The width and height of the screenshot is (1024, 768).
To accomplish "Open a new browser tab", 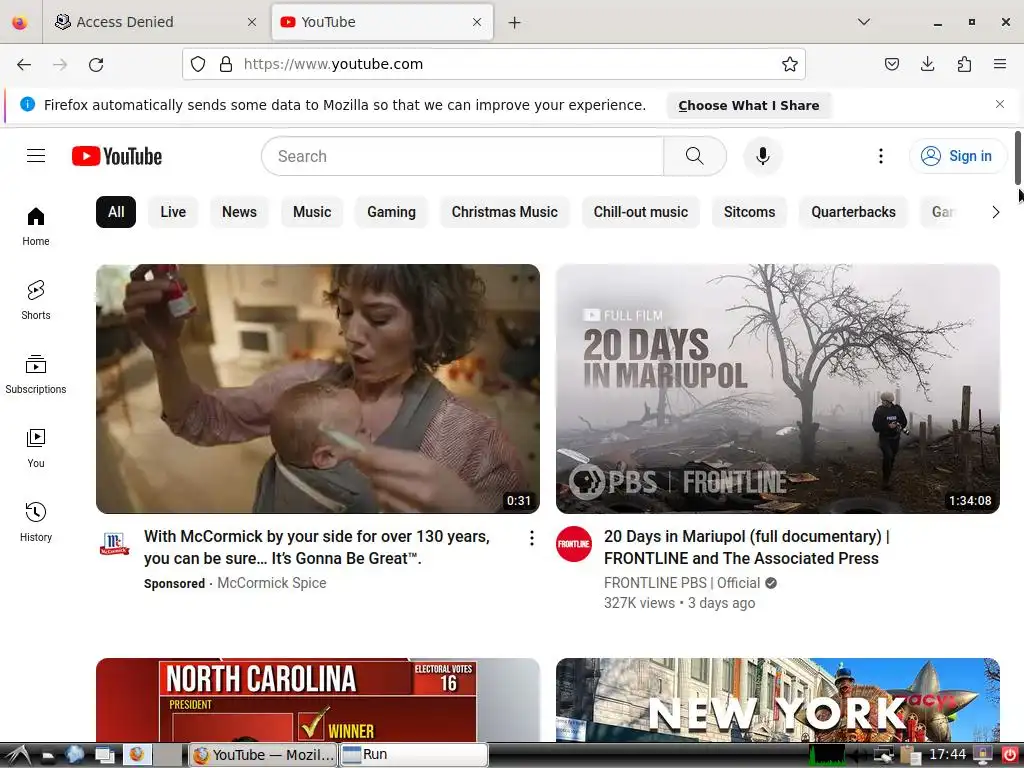I will (515, 22).
